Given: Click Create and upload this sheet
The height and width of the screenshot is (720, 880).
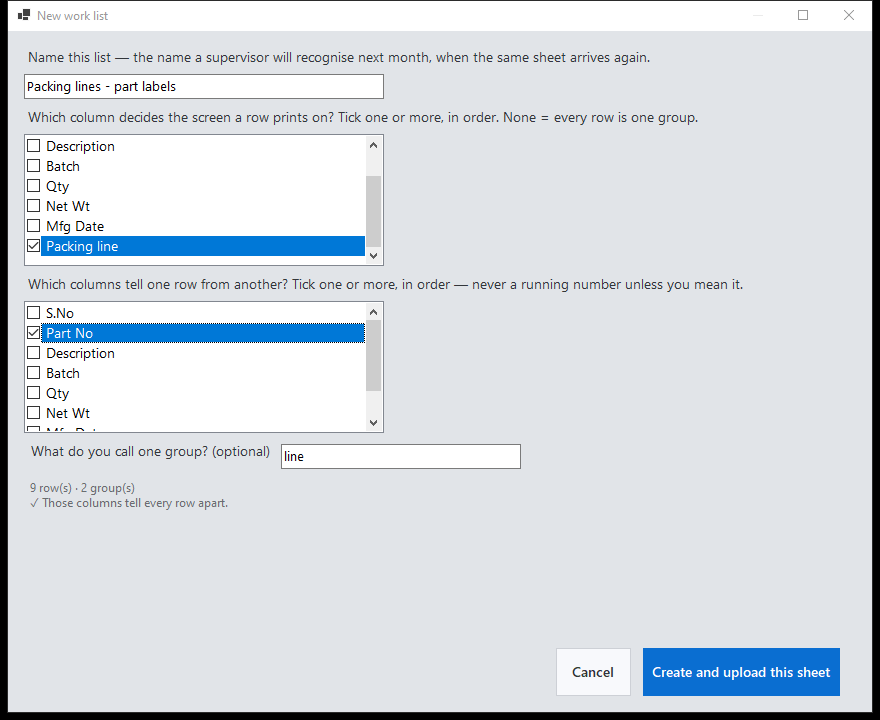Looking at the screenshot, I should [741, 672].
